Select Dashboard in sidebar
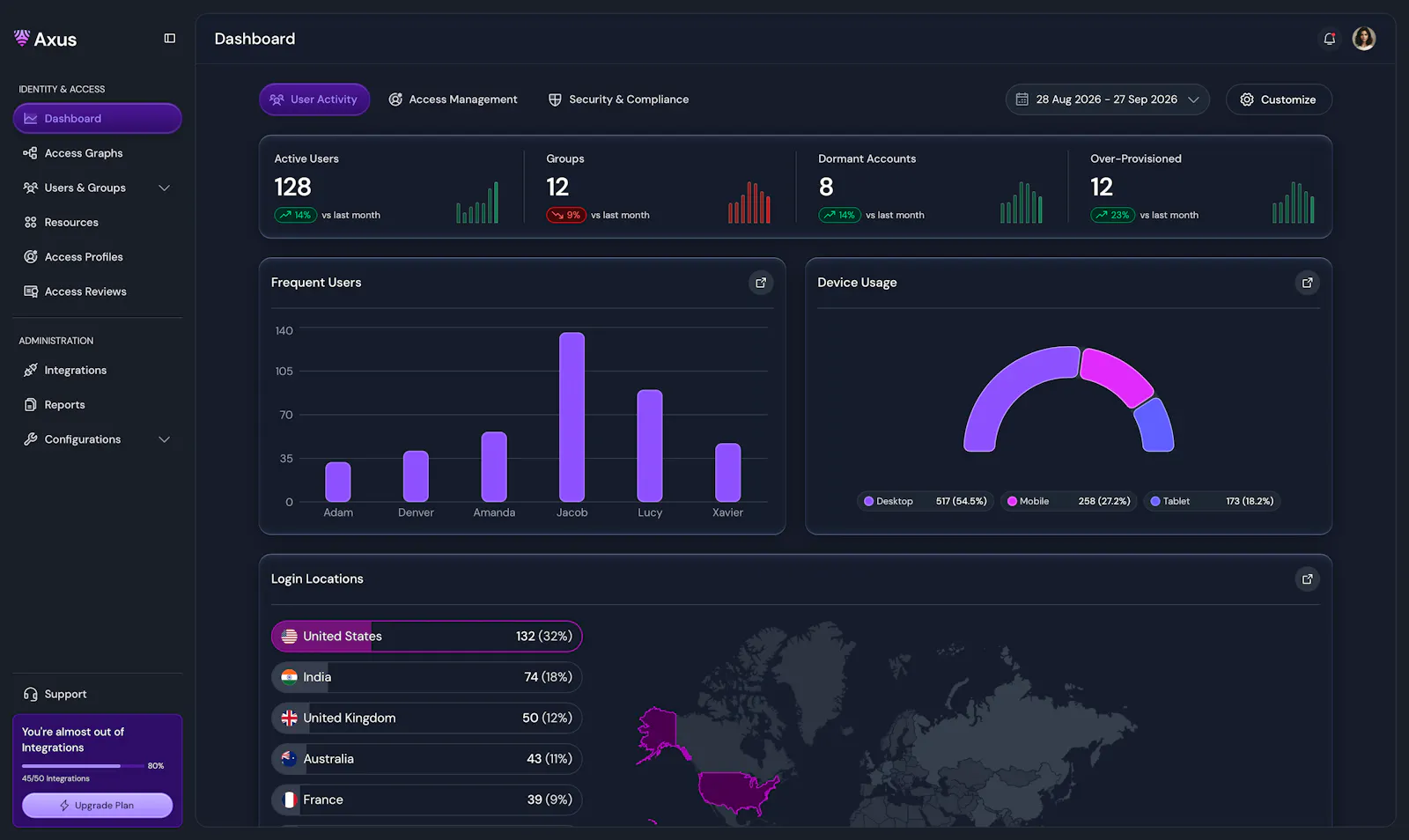Image resolution: width=1409 pixels, height=840 pixels. coord(97,118)
